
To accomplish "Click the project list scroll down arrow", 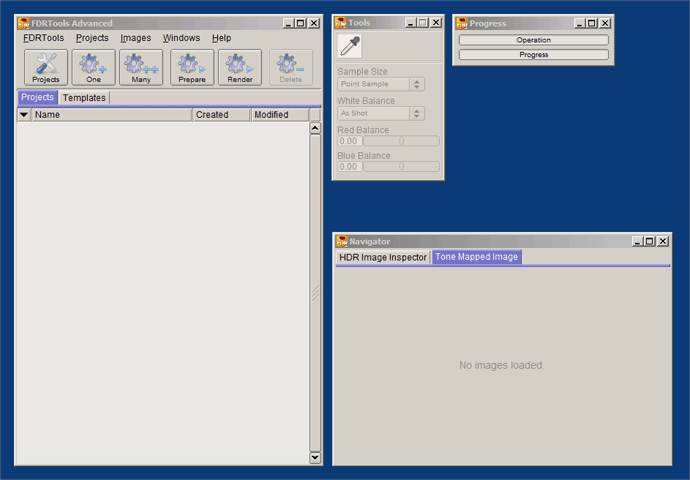I will click(315, 458).
